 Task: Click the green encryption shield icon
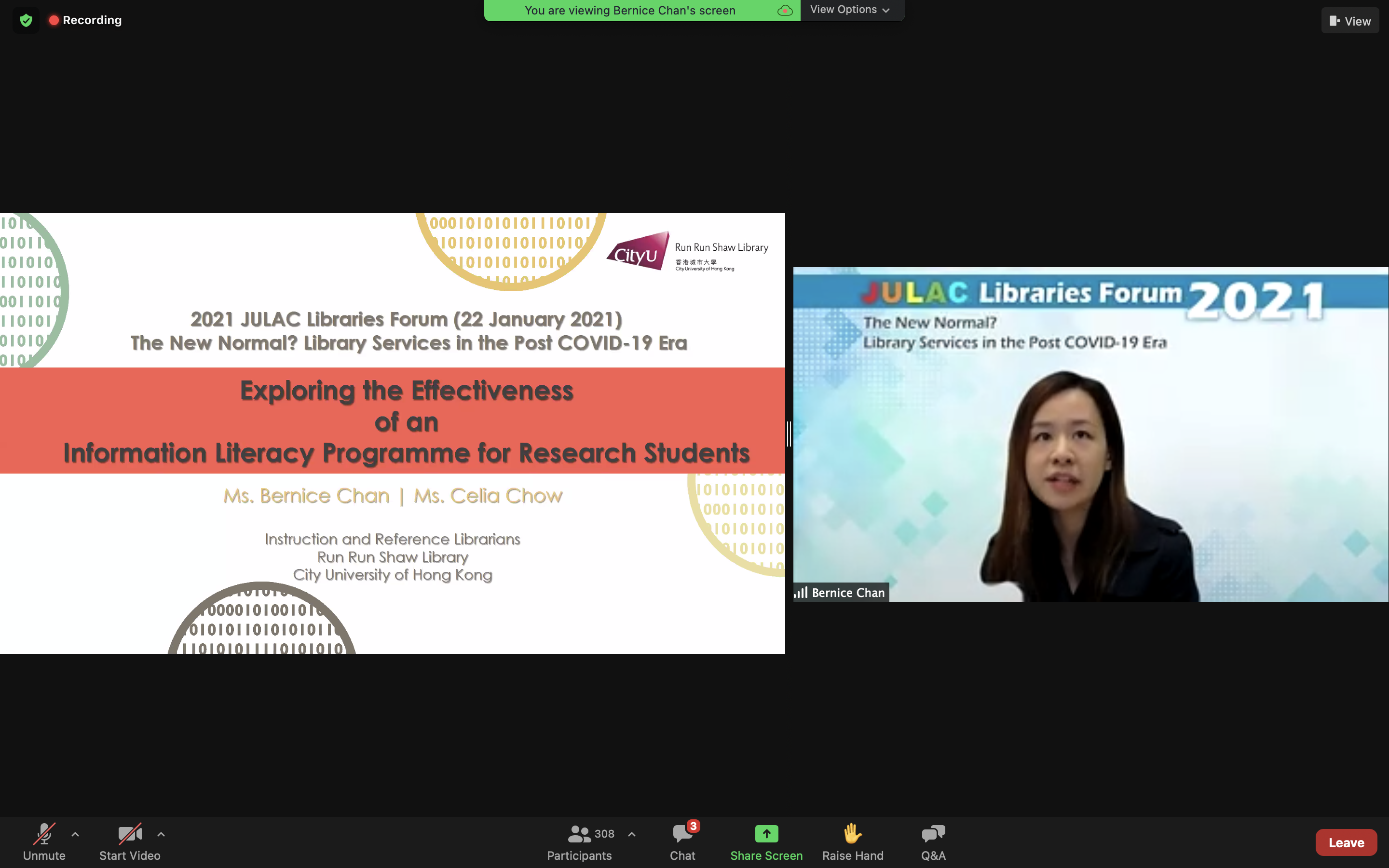point(26,21)
